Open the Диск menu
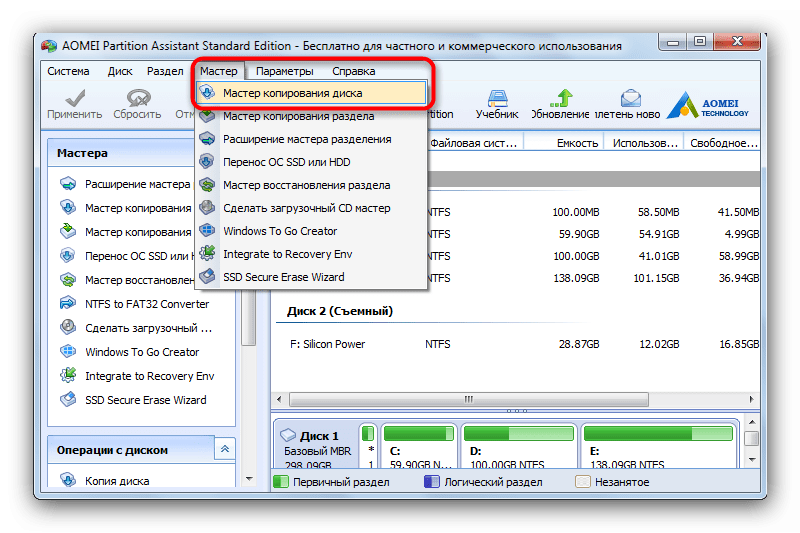This screenshot has height=533, width=800. pos(120,71)
